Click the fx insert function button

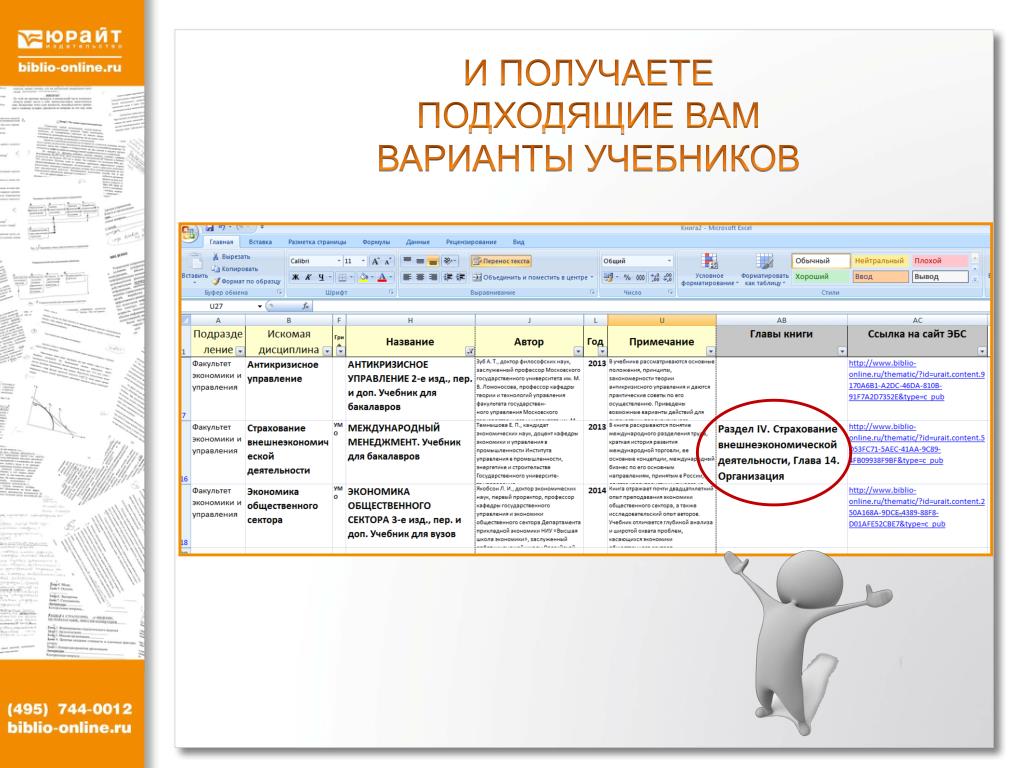coord(305,306)
